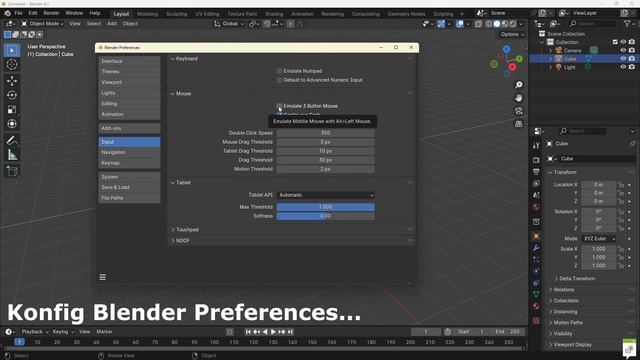This screenshot has width=640, height=360.
Task: Enable Emulate 3 Button Mouse checkbox
Action: (x=279, y=106)
